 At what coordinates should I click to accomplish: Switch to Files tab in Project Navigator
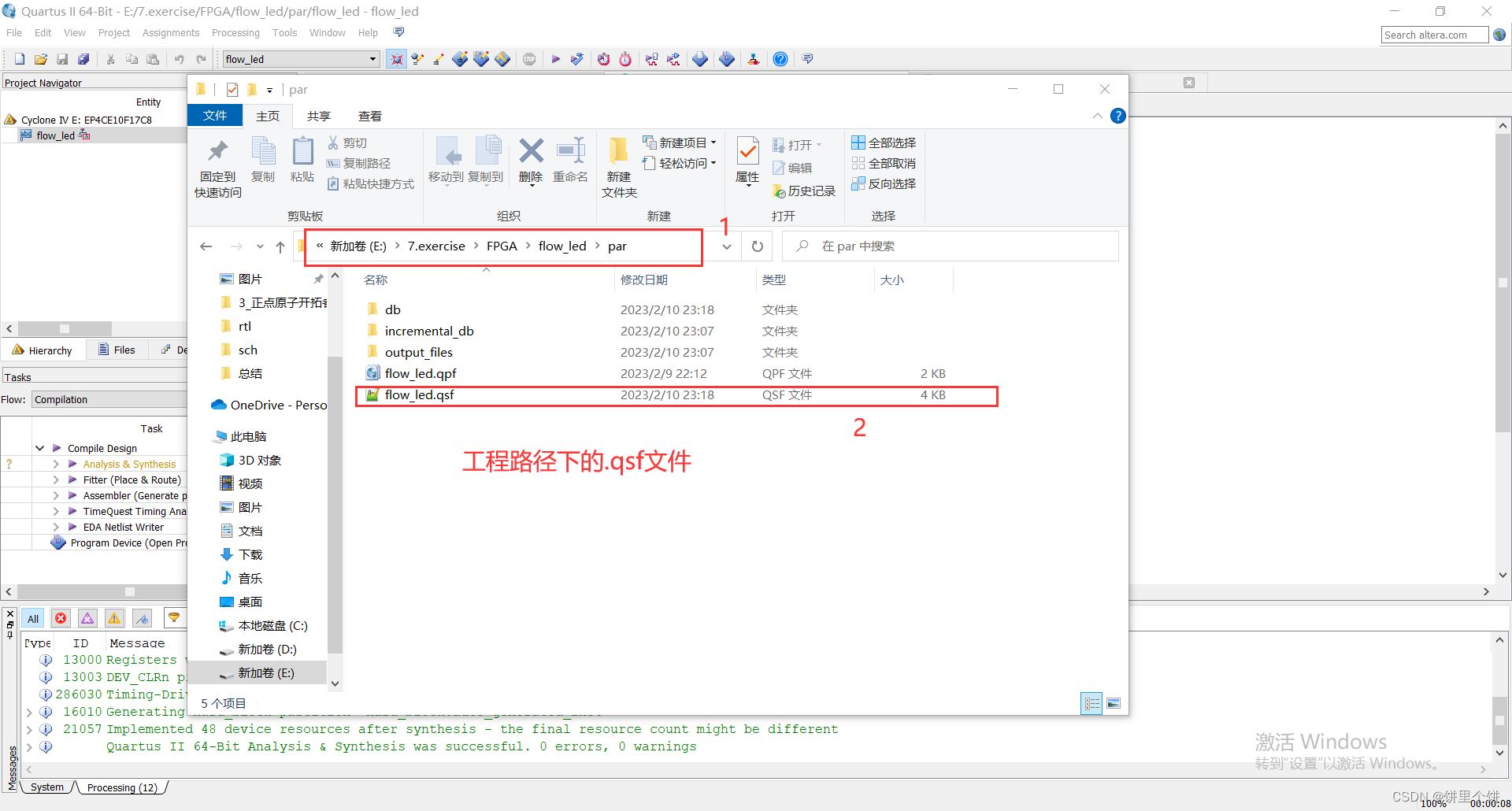coord(117,350)
